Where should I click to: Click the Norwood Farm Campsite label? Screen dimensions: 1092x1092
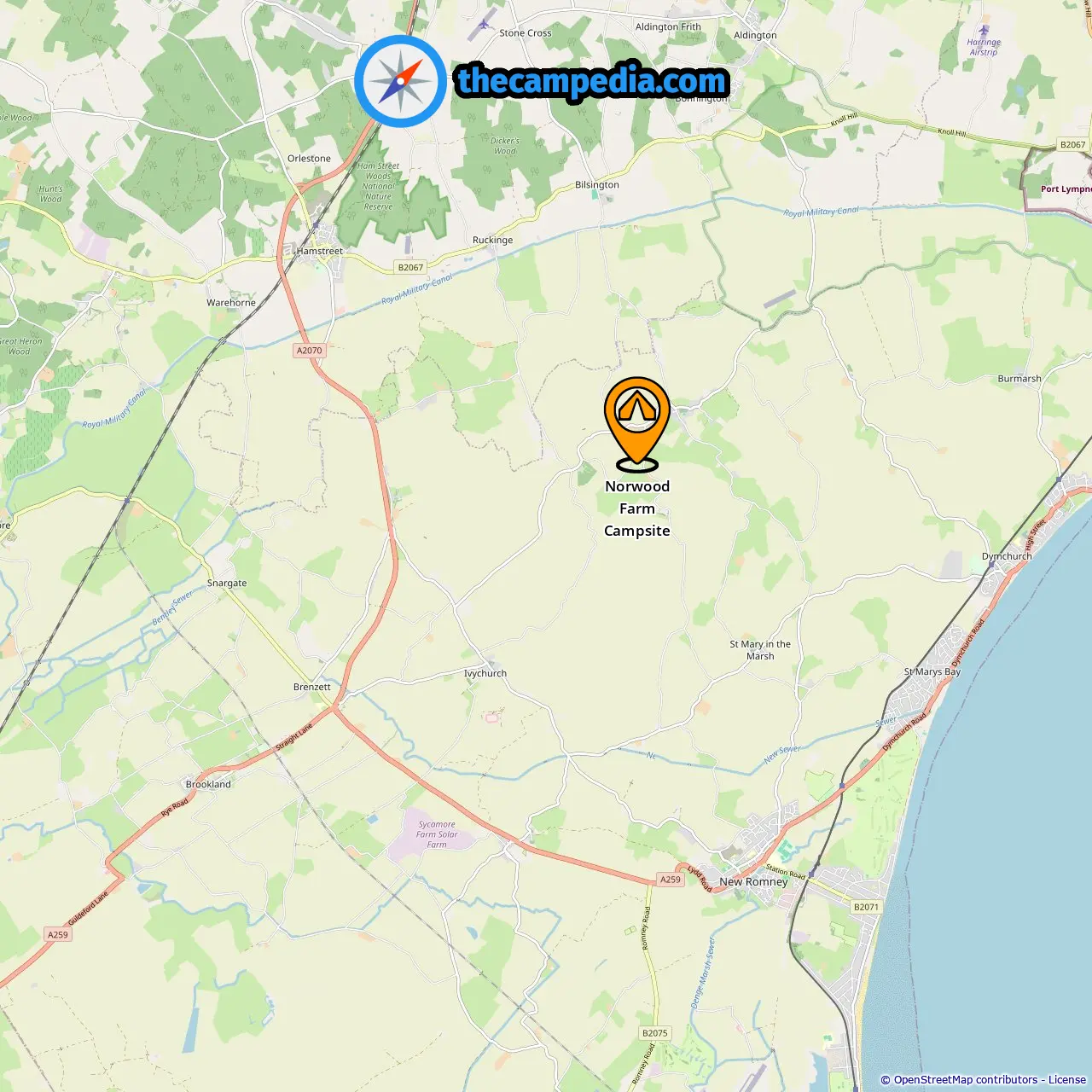[637, 508]
